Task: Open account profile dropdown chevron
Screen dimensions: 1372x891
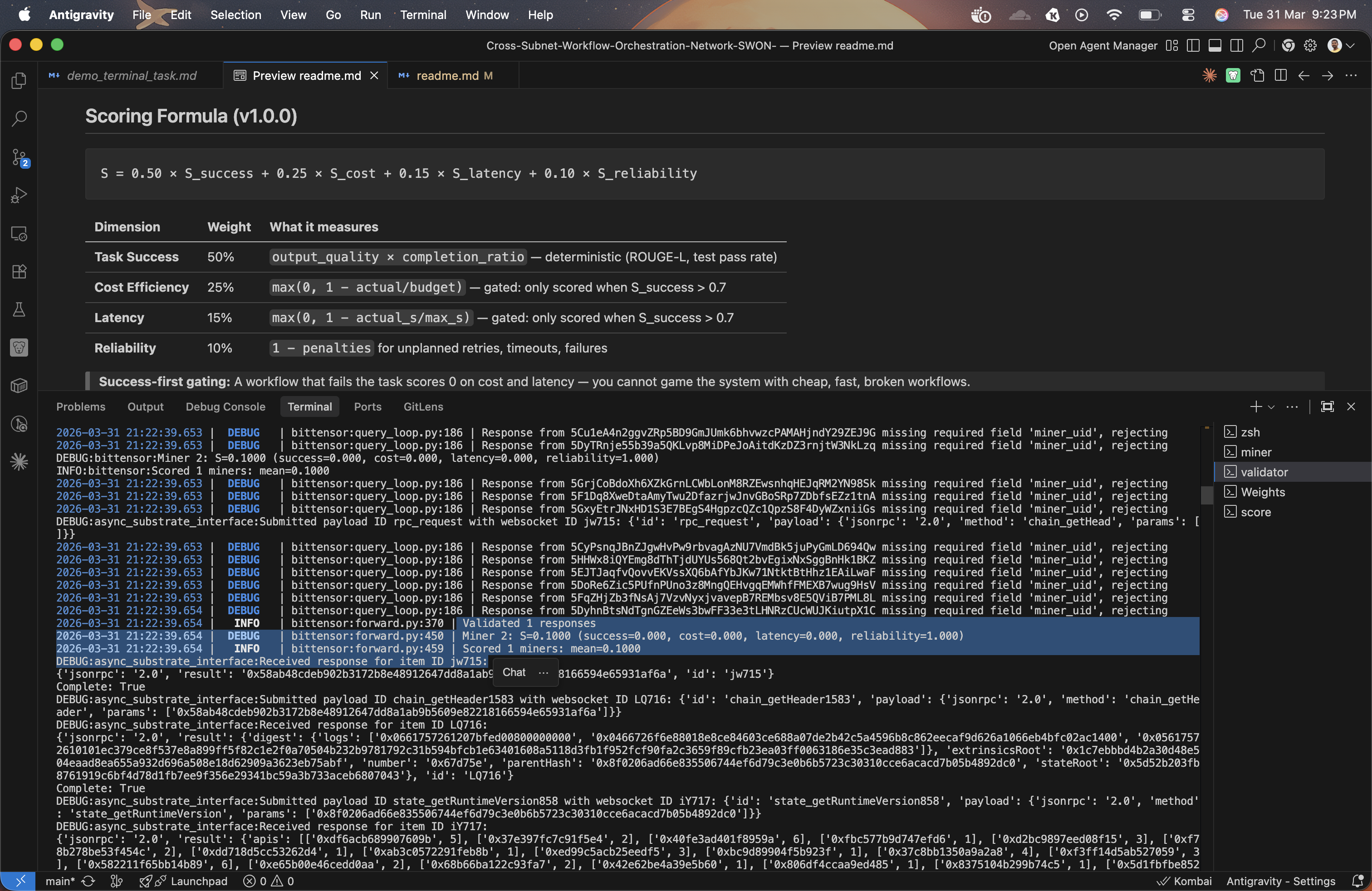Action: tap(1350, 45)
